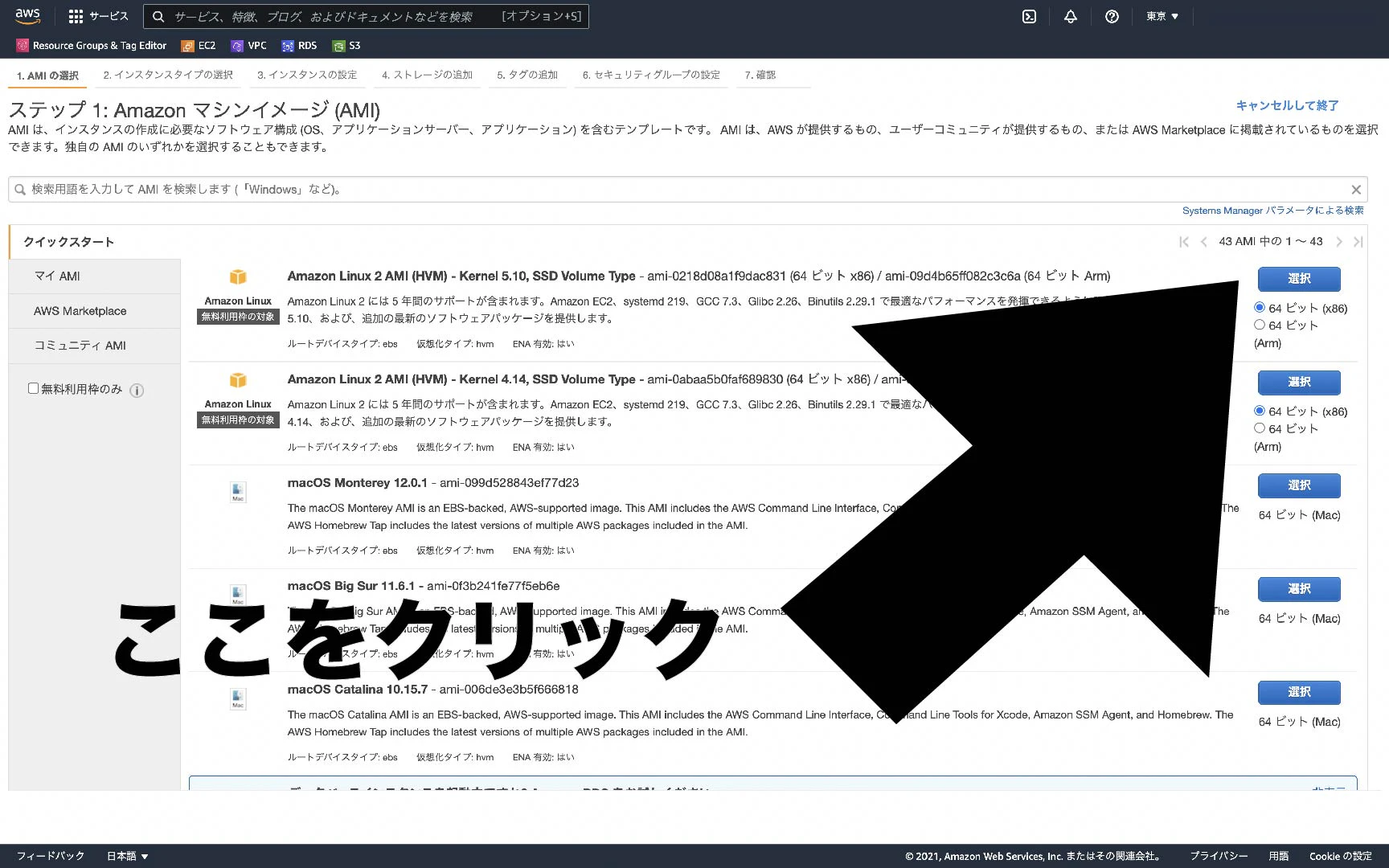The height and width of the screenshot is (868, 1389).
Task: Open the プライバシー footer link
Action: click(x=1219, y=856)
